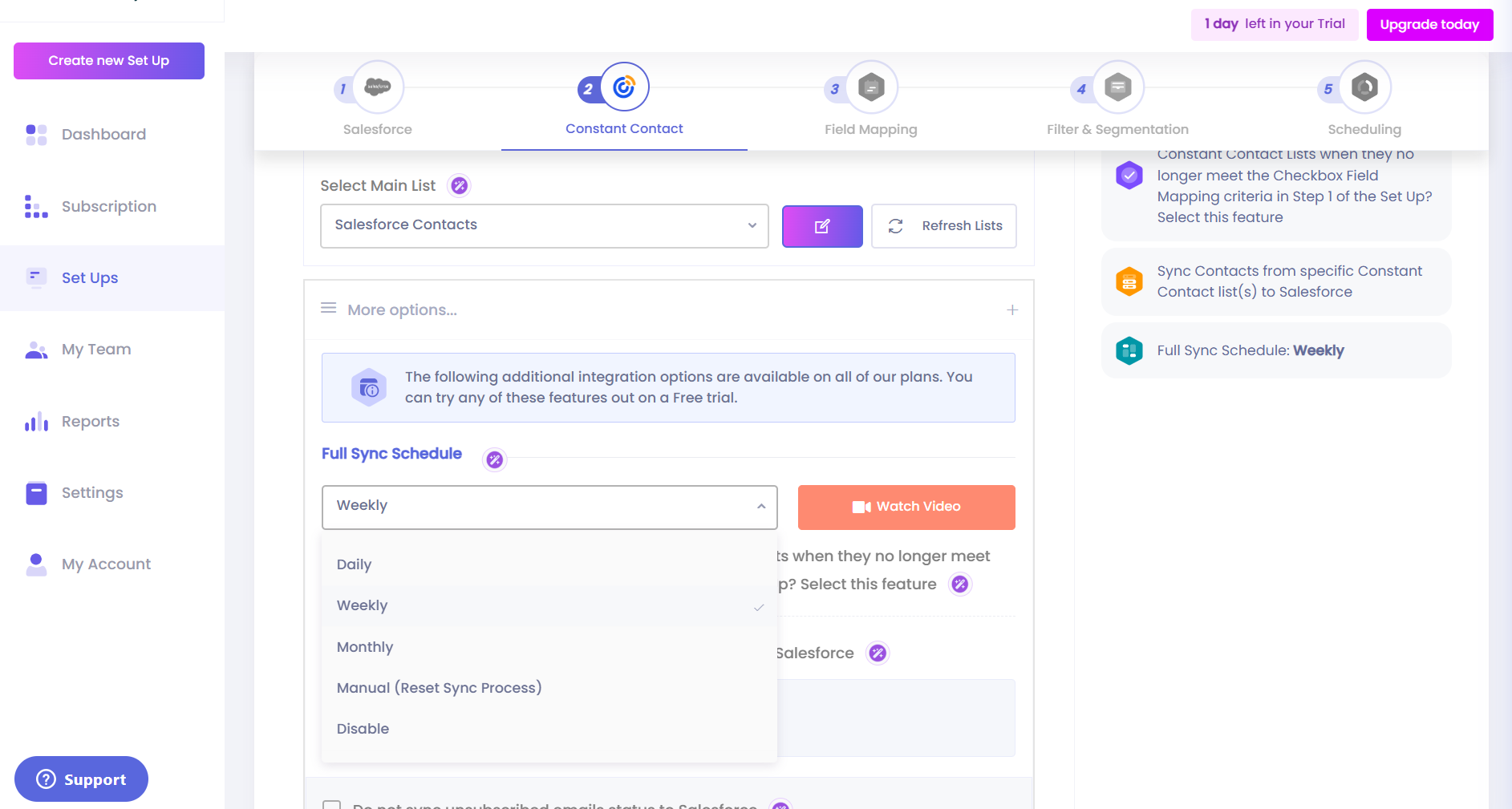Click info icon beside Select Main List
Screen dimensions: 1512x809
pos(459,186)
